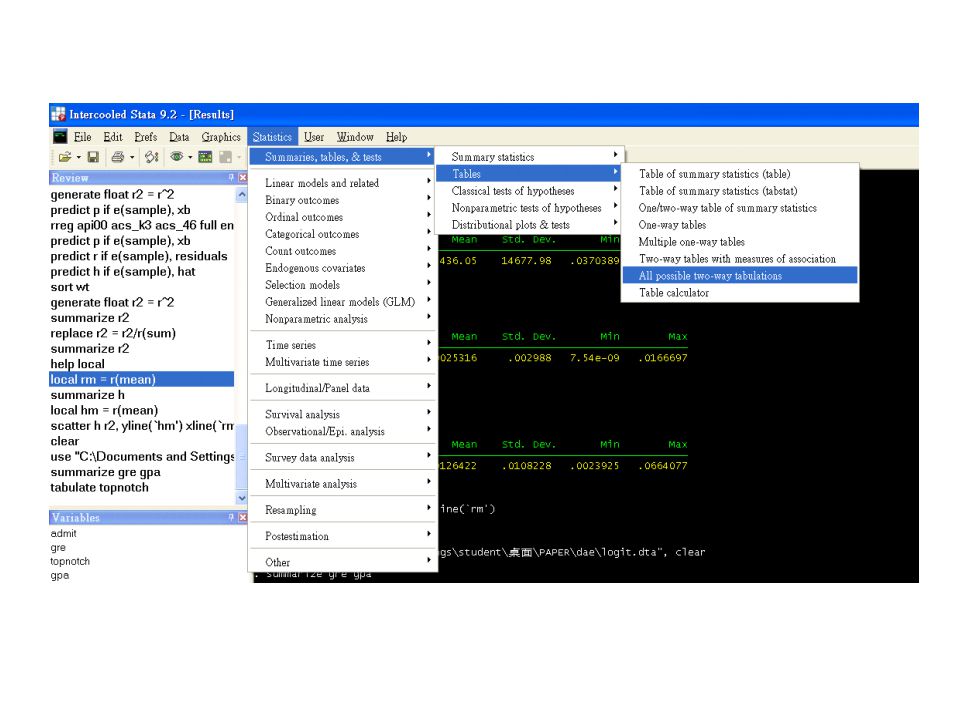Close the Review panel

(x=242, y=178)
